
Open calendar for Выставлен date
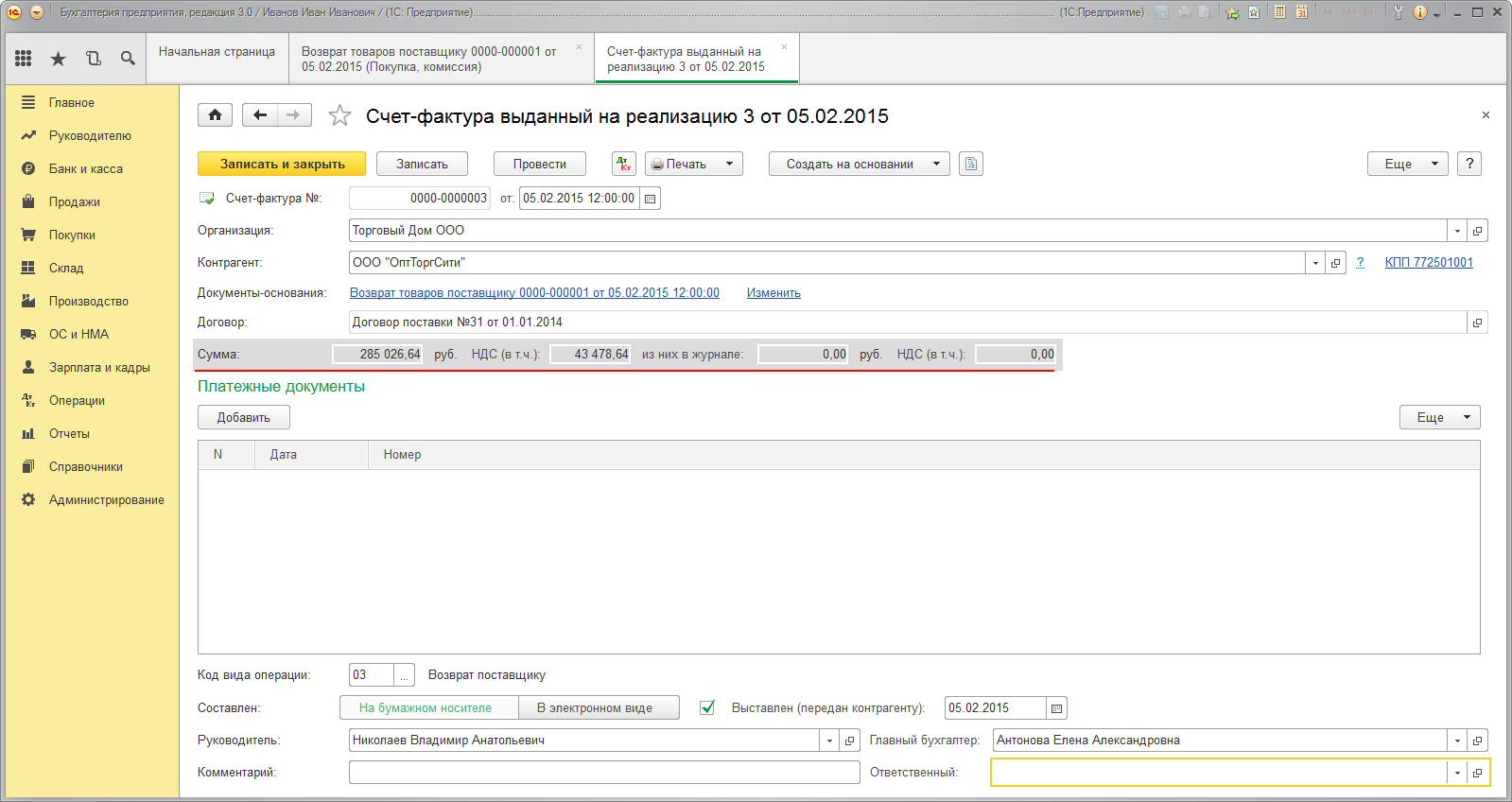(1056, 708)
